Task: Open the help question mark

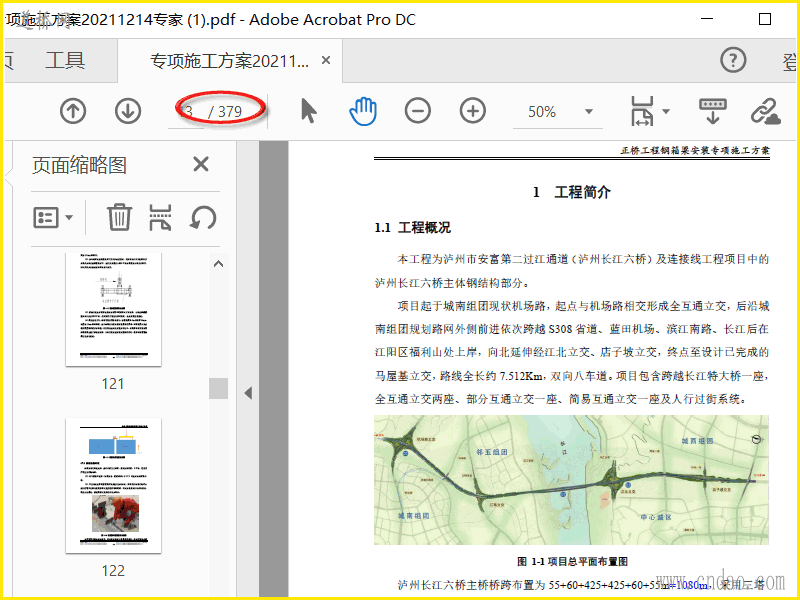Action: [x=733, y=60]
